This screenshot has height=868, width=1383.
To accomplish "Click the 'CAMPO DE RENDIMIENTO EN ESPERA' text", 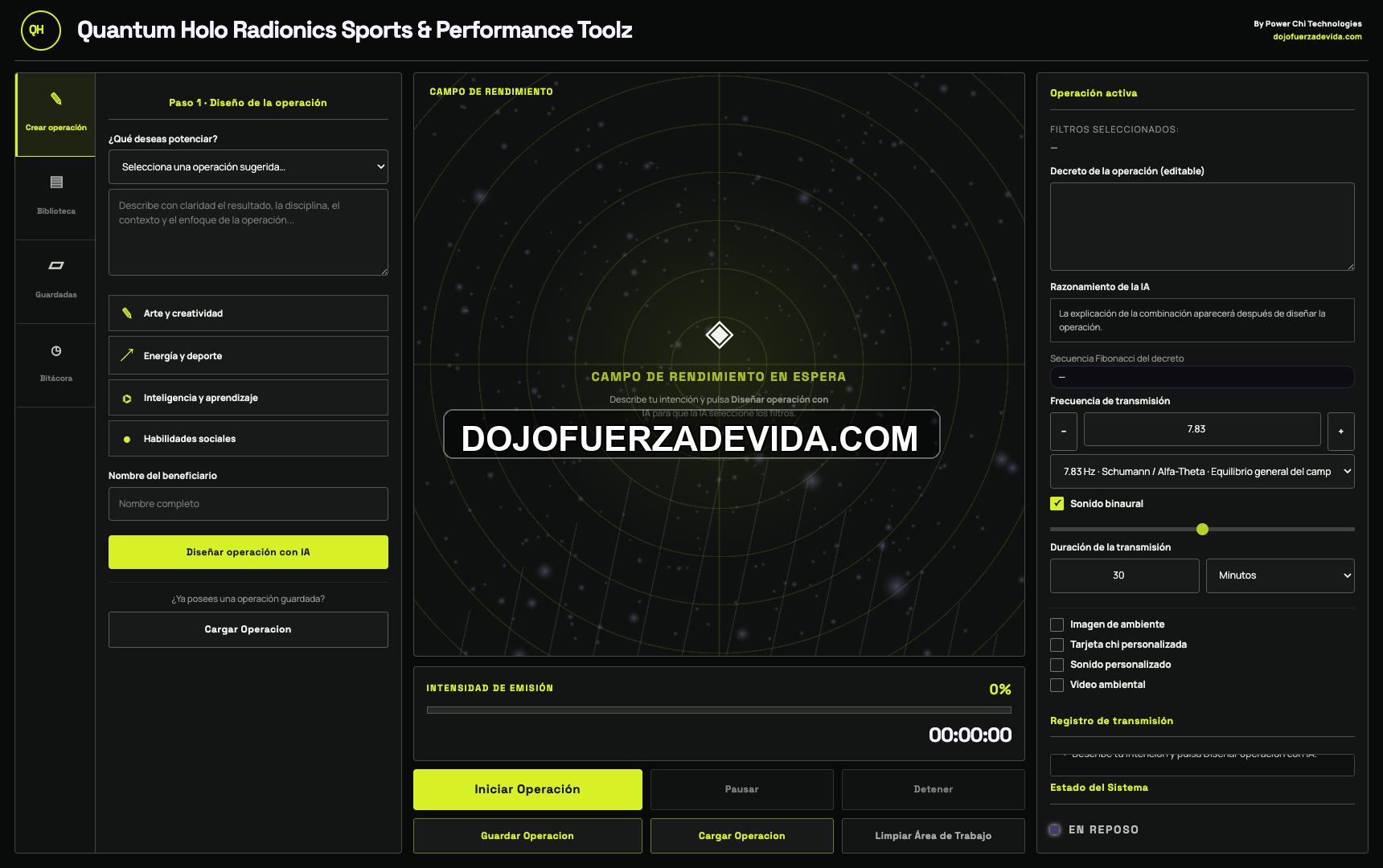I will pyautogui.click(x=719, y=376).
